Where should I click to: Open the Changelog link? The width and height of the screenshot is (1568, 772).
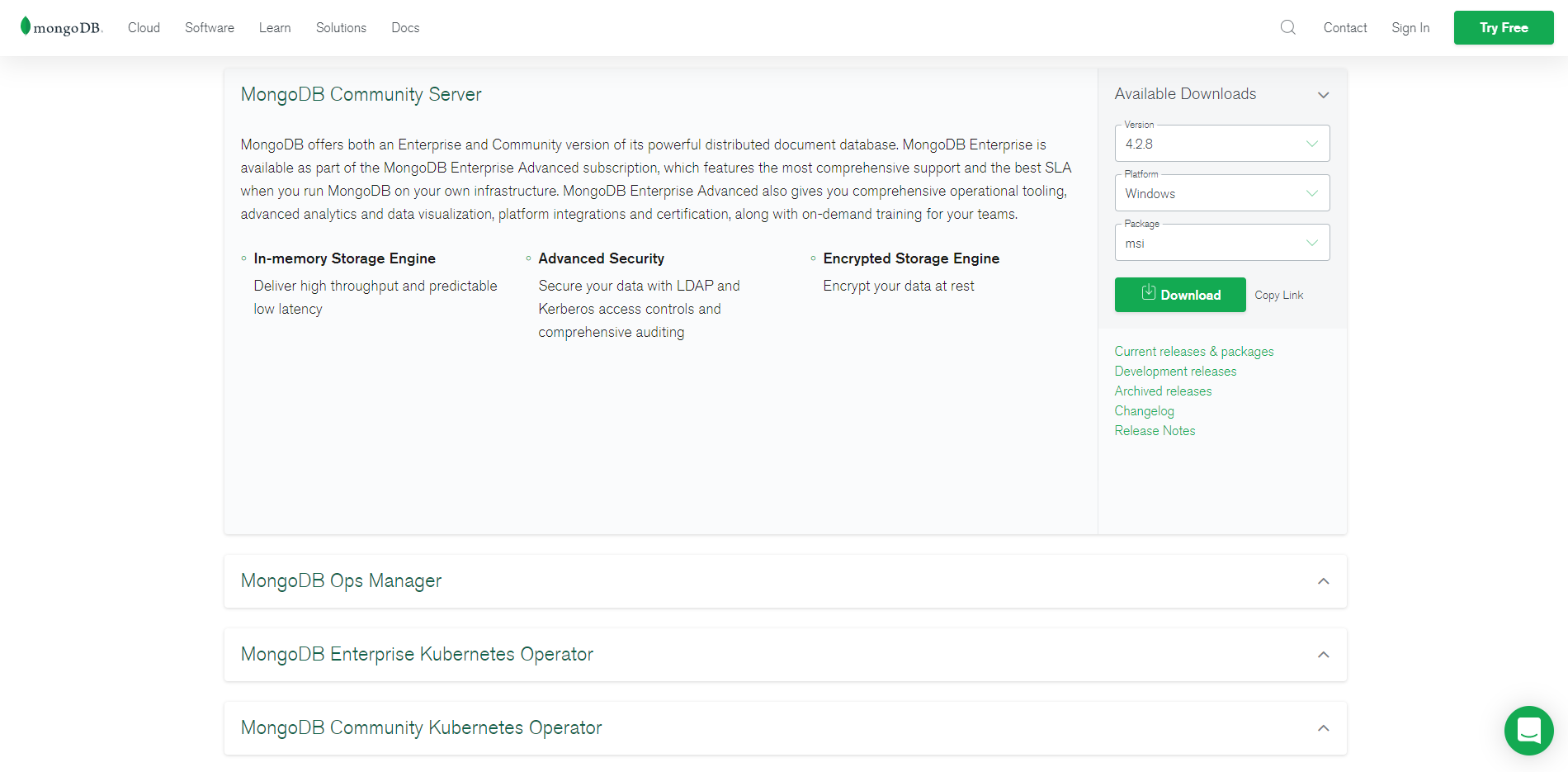1145,411
